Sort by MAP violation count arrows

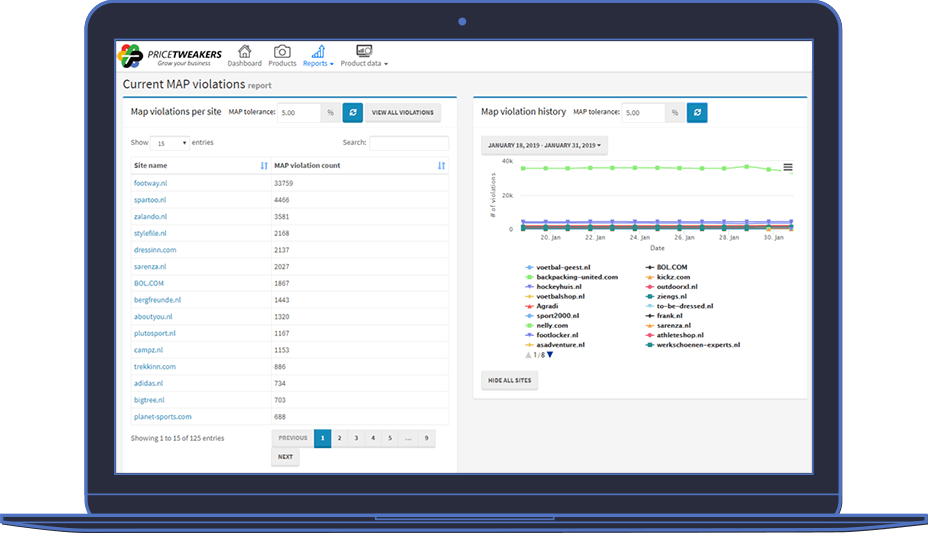coord(441,165)
